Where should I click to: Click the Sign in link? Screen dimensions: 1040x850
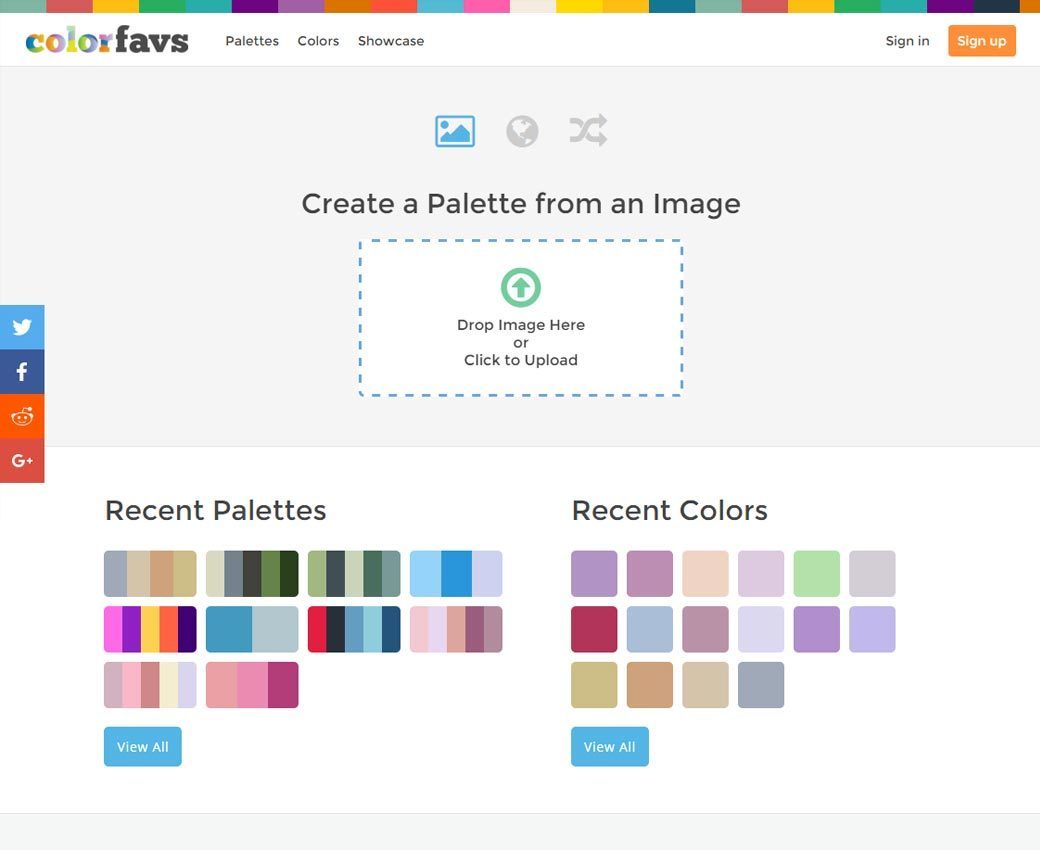pos(907,41)
